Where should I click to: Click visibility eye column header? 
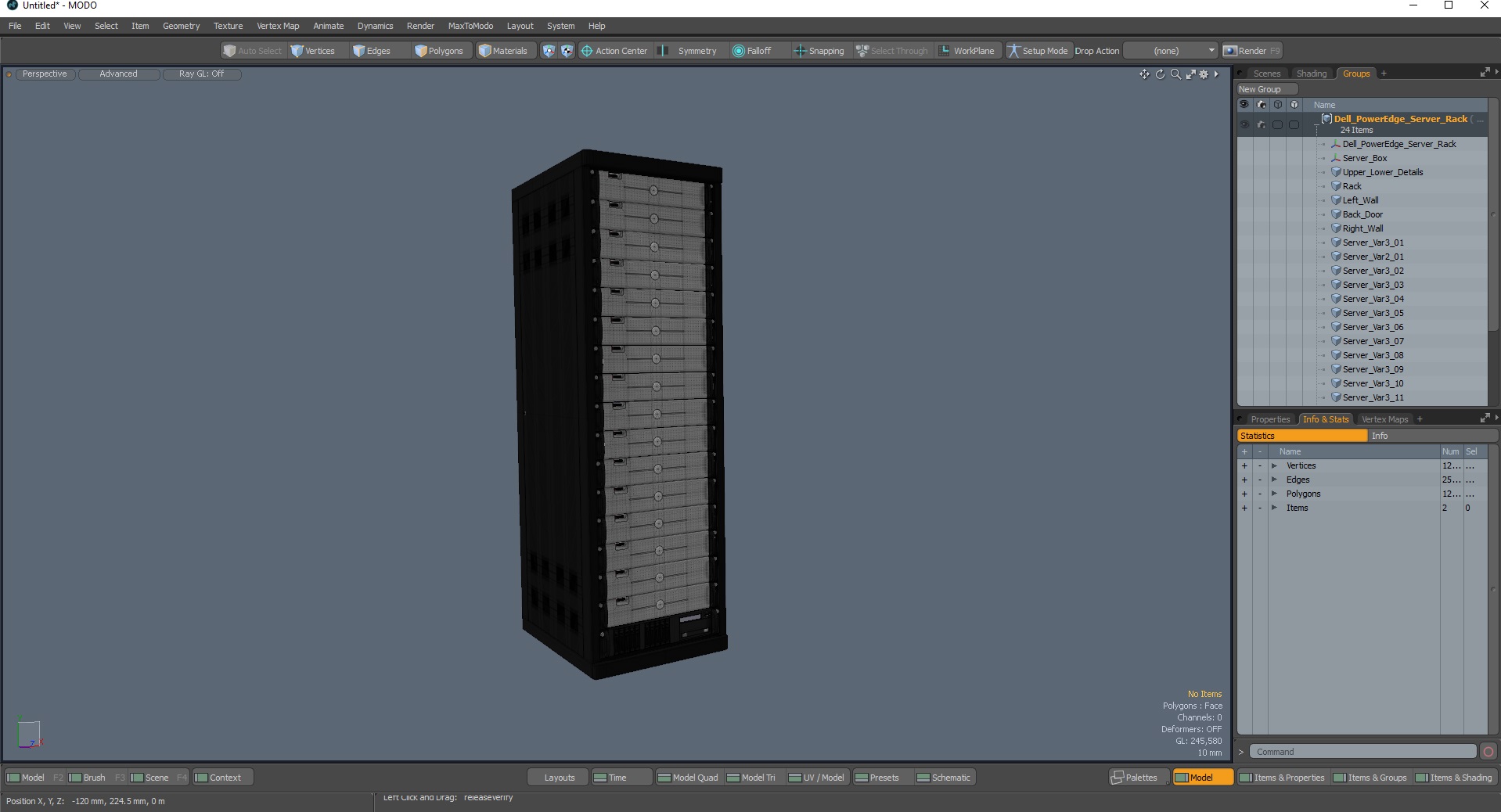(1244, 105)
